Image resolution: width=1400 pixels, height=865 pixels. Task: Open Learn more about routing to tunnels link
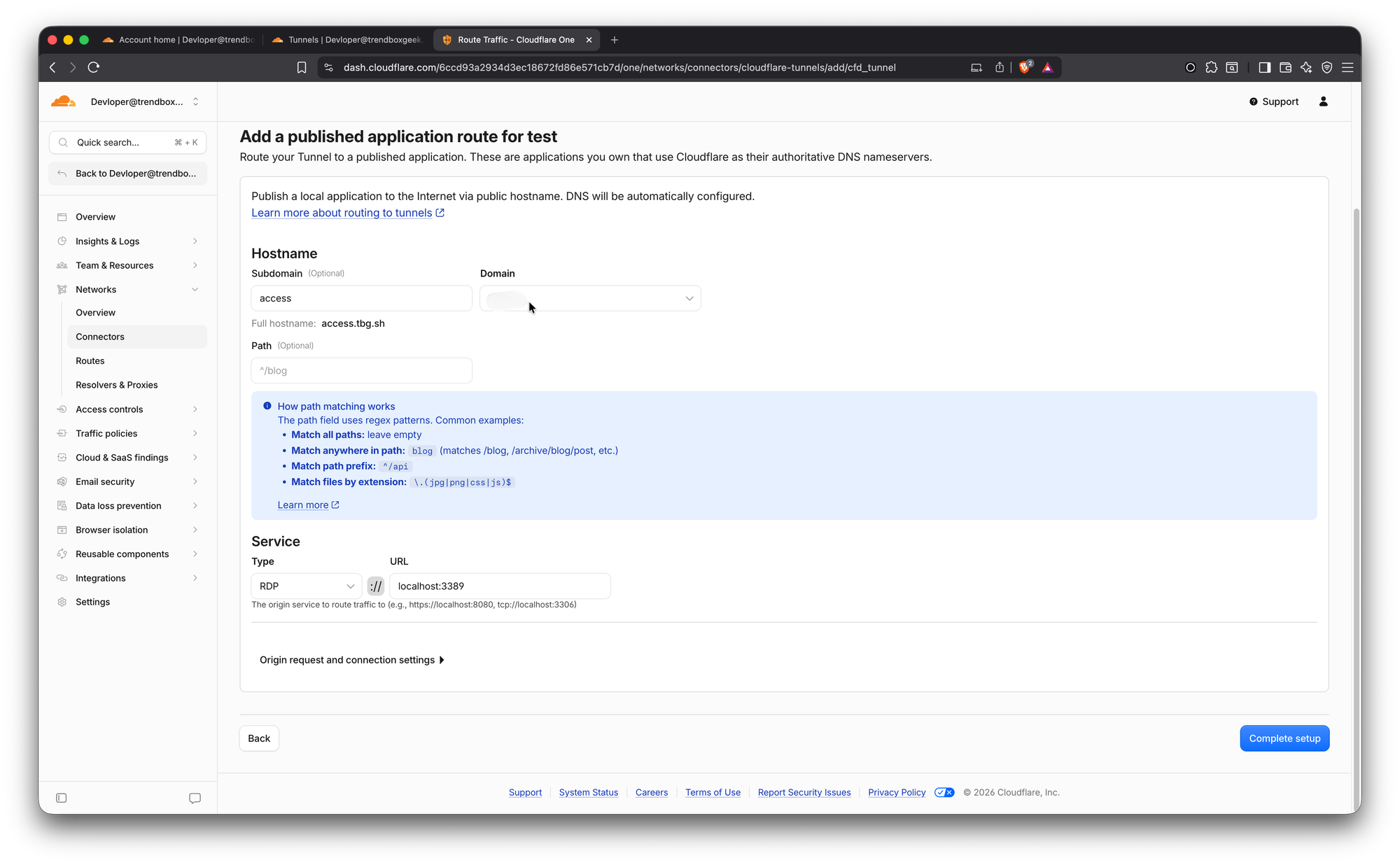[348, 213]
